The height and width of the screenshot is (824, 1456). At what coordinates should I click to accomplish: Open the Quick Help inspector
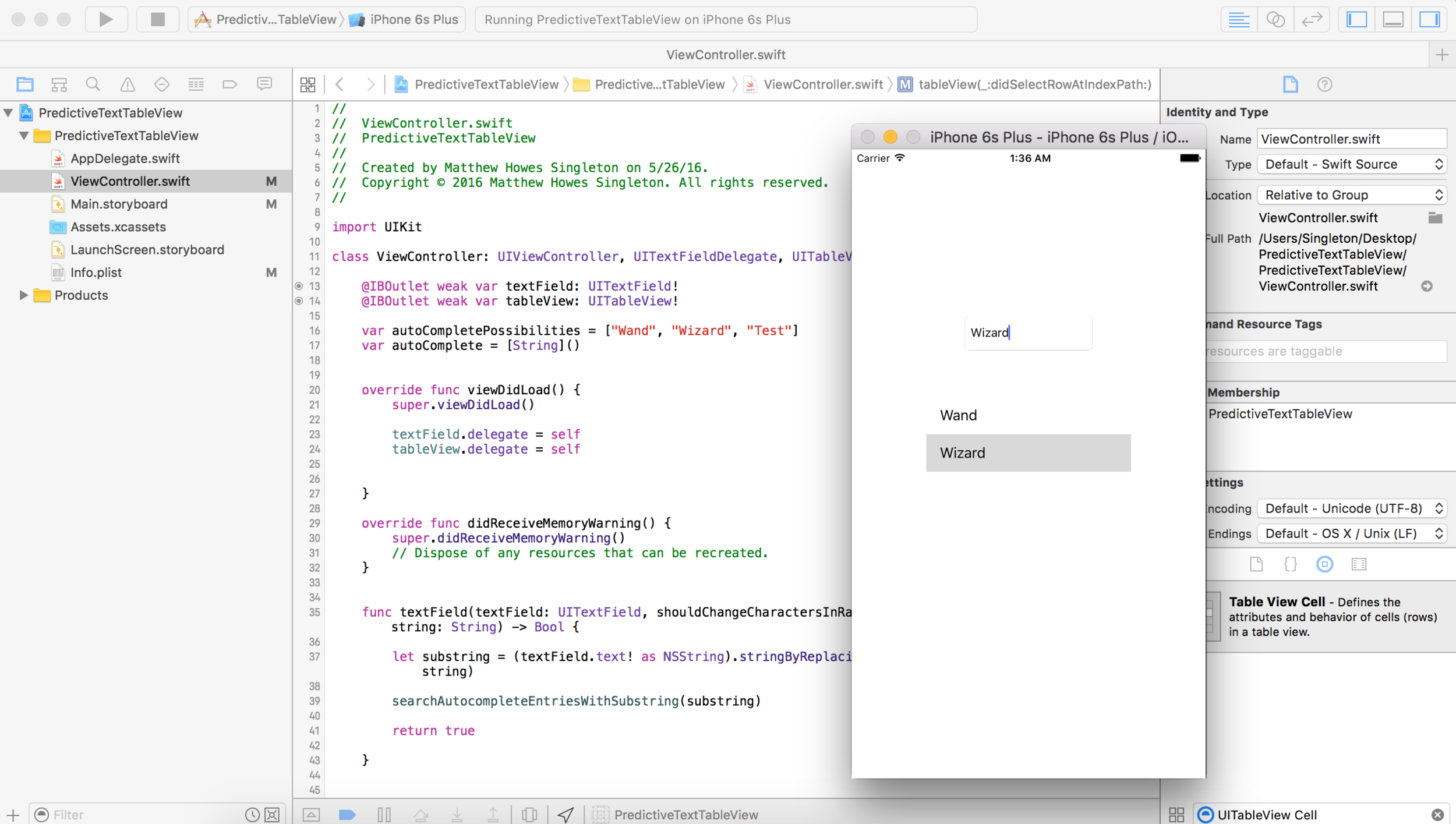[1324, 84]
